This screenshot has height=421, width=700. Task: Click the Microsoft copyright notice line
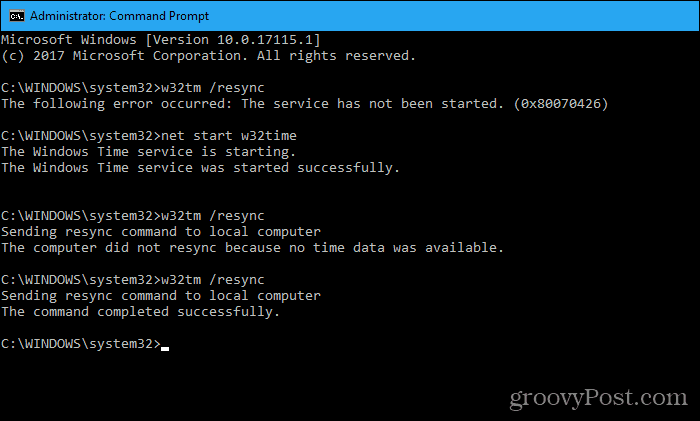pos(208,56)
